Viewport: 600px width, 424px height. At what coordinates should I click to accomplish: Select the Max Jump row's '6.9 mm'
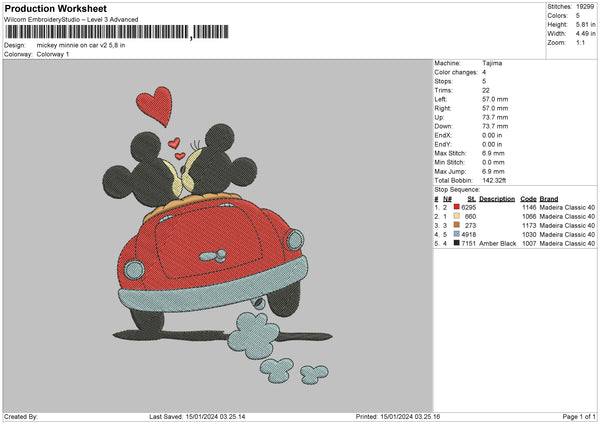click(493, 171)
